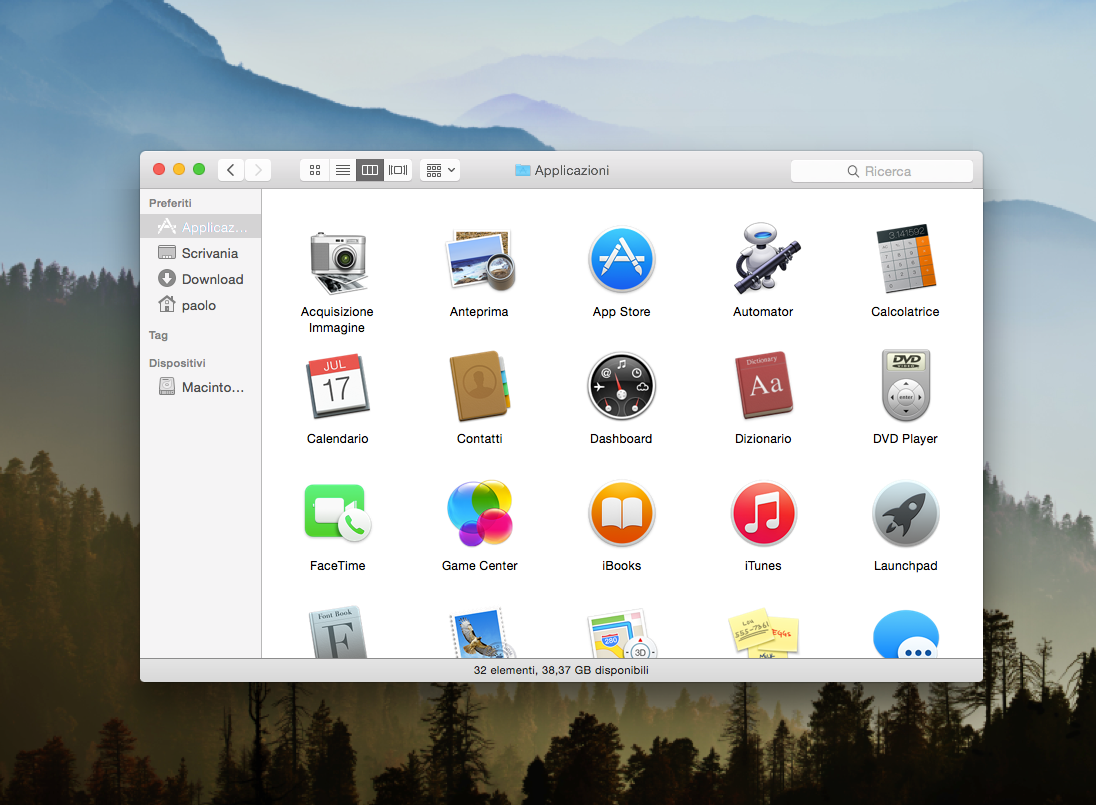Click the Preferiti sidebar section header
The image size is (1096, 805).
click(170, 203)
